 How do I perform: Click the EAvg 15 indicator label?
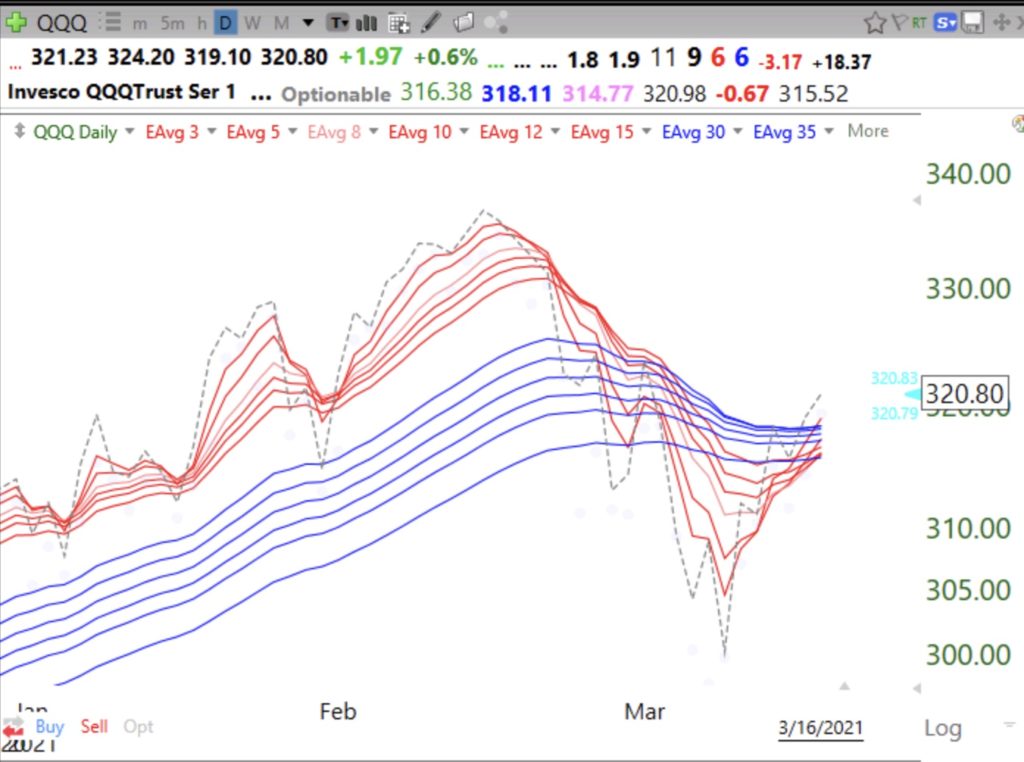coord(602,132)
